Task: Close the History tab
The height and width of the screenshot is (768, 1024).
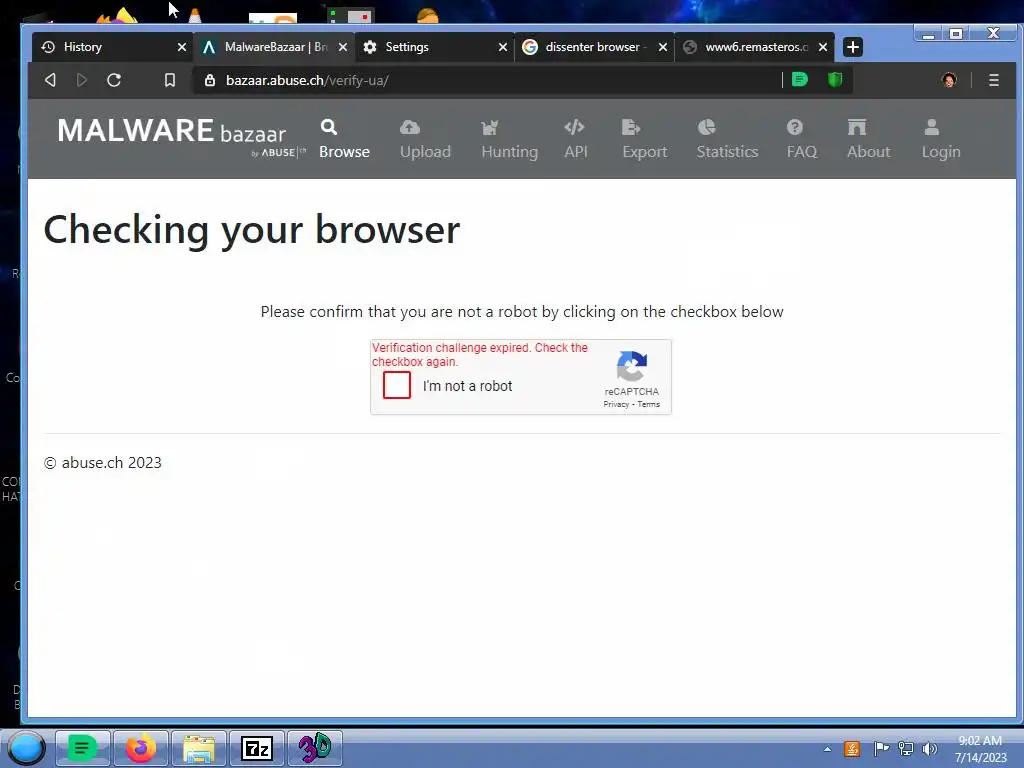Action: coord(182,47)
